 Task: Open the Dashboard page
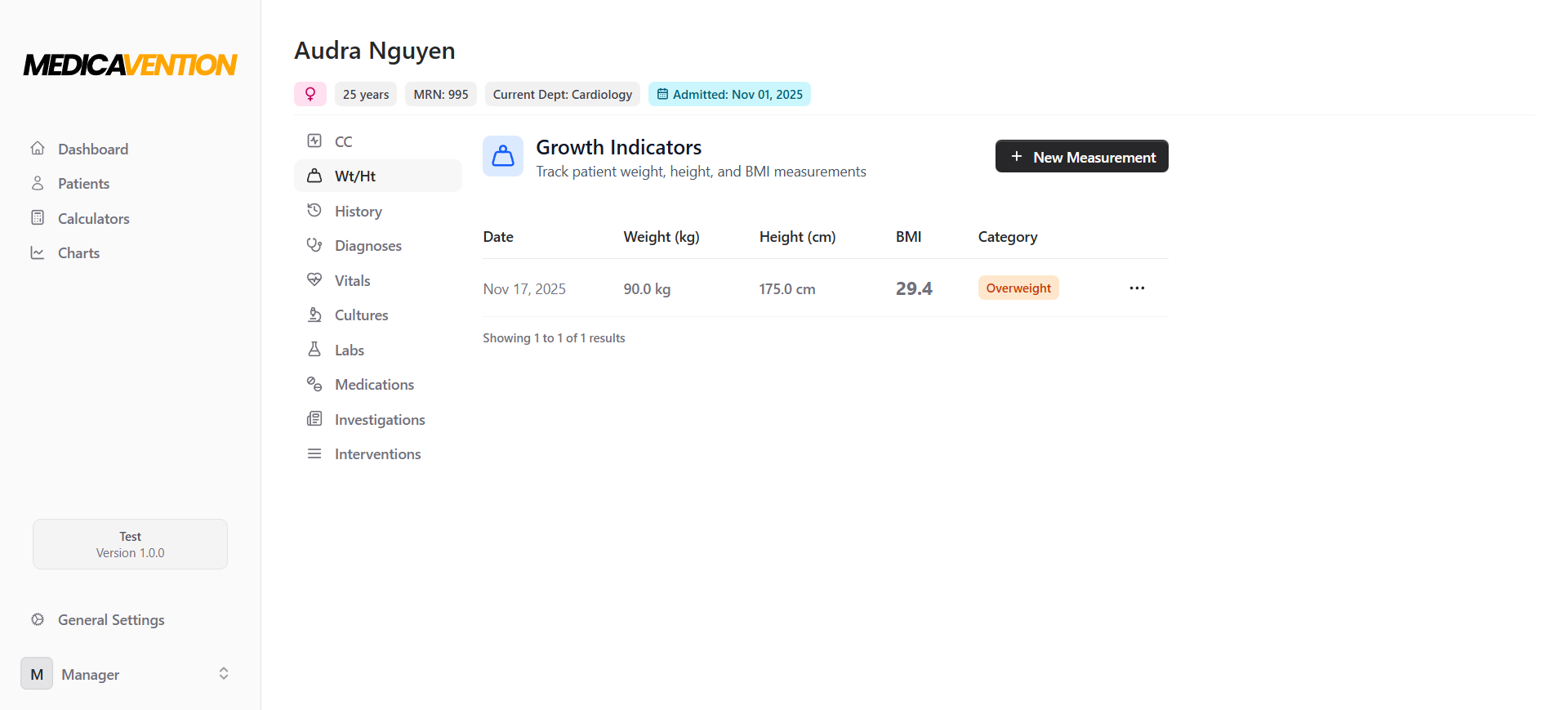tap(93, 149)
